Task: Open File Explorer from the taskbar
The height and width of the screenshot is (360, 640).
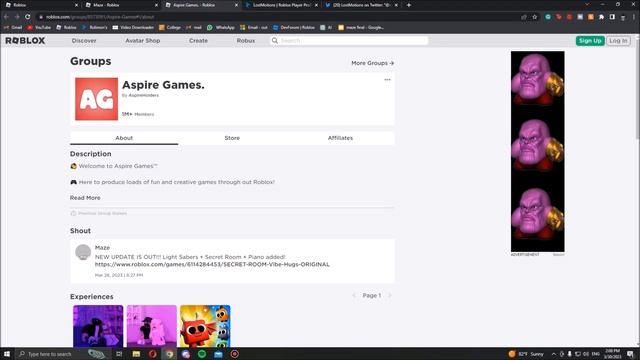Action: [x=136, y=354]
